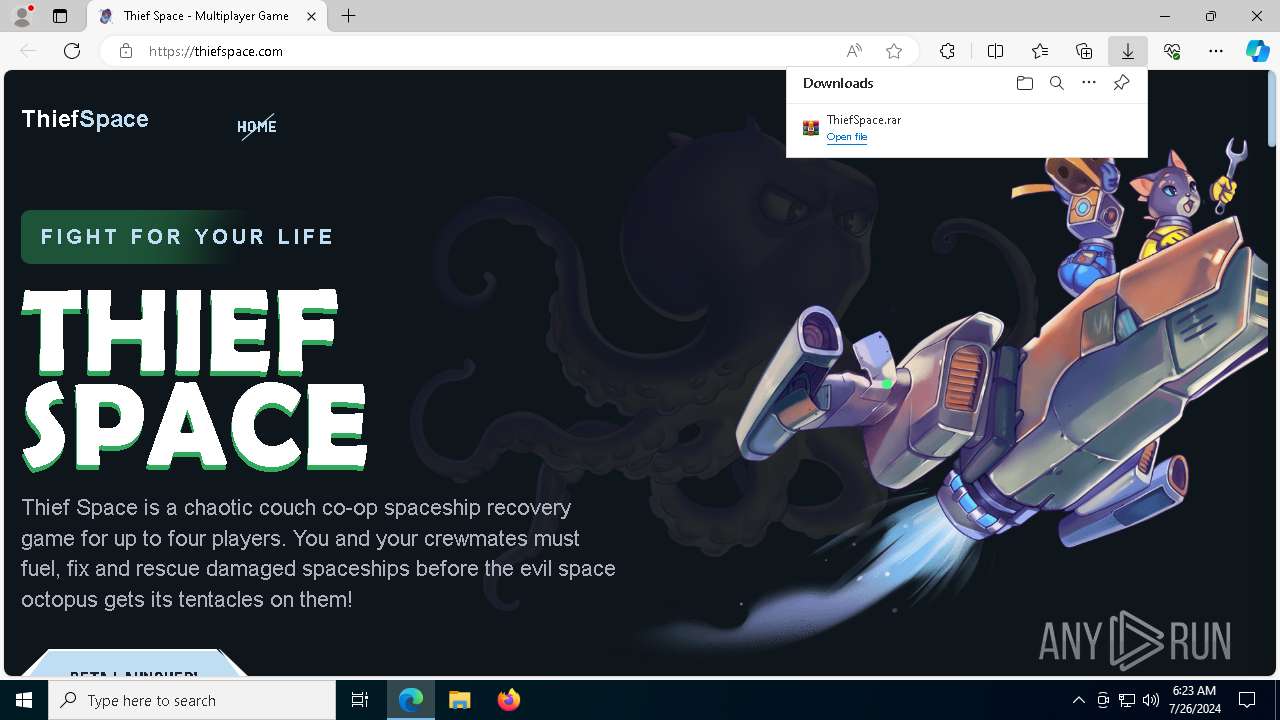Image resolution: width=1280 pixels, height=720 pixels.
Task: Search downloads in the Downloads panel
Action: (1057, 83)
